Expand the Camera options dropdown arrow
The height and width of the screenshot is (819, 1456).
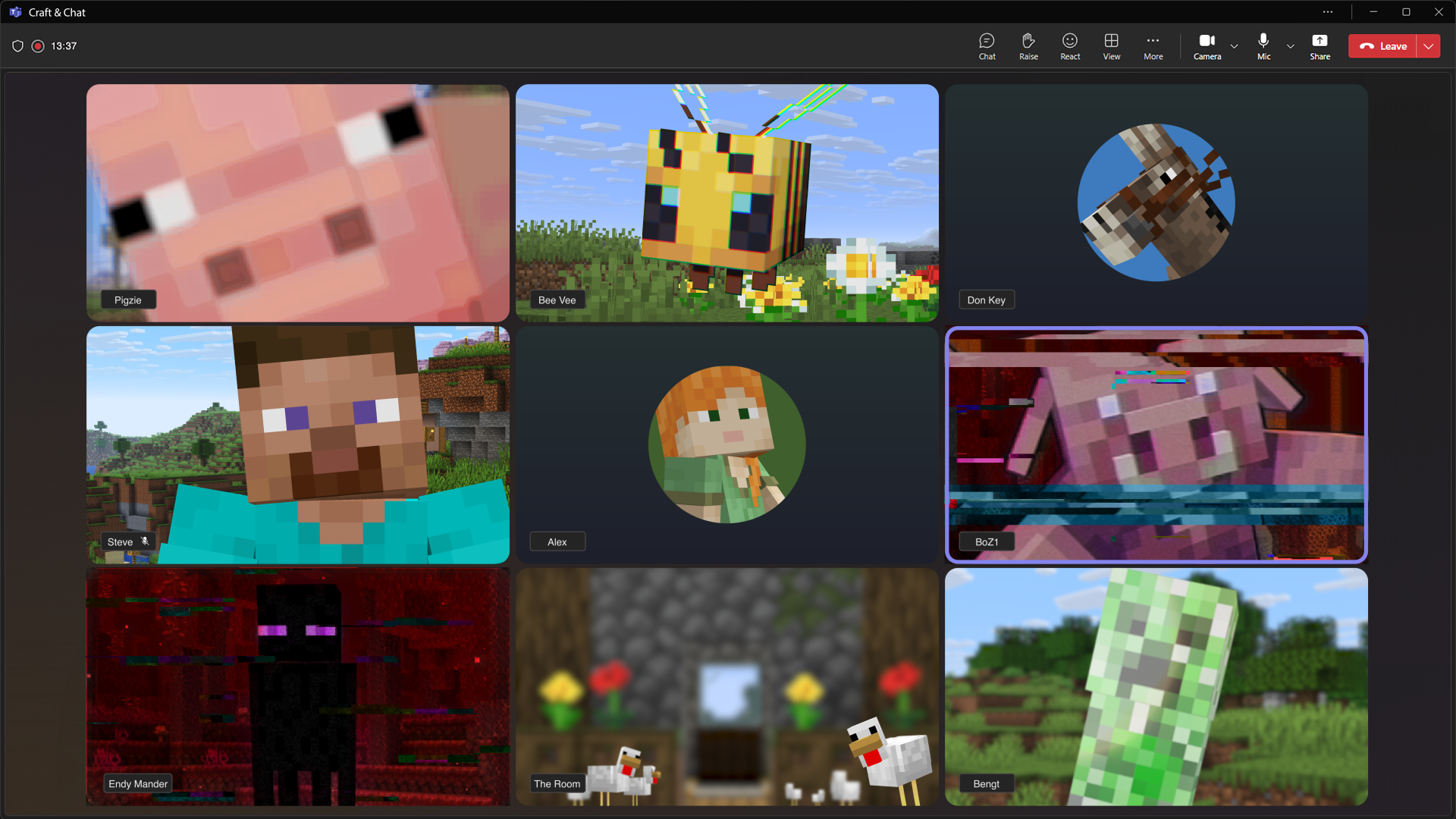pos(1235,46)
